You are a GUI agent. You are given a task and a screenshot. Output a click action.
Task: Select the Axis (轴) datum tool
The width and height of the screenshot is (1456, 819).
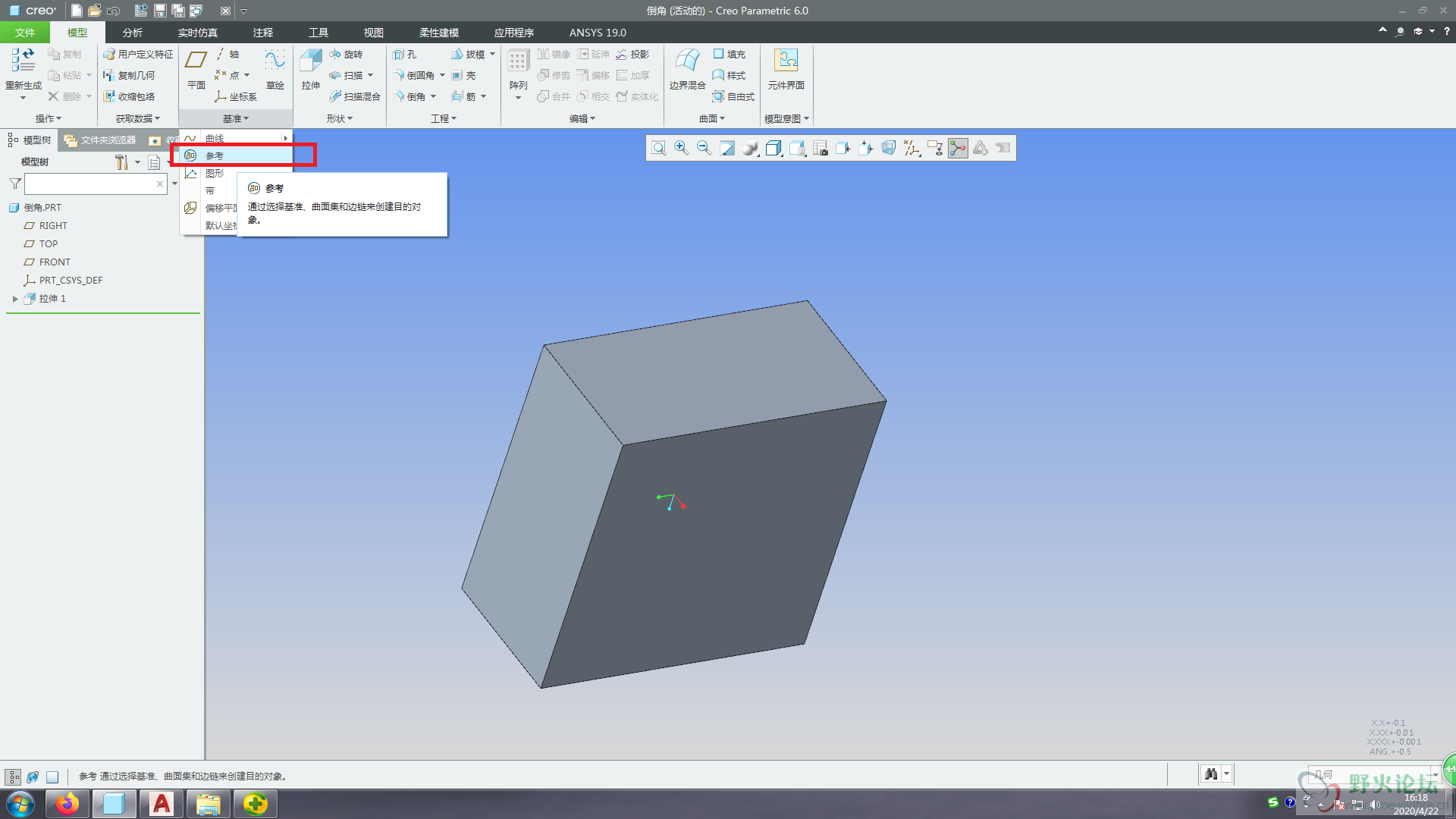pos(227,54)
